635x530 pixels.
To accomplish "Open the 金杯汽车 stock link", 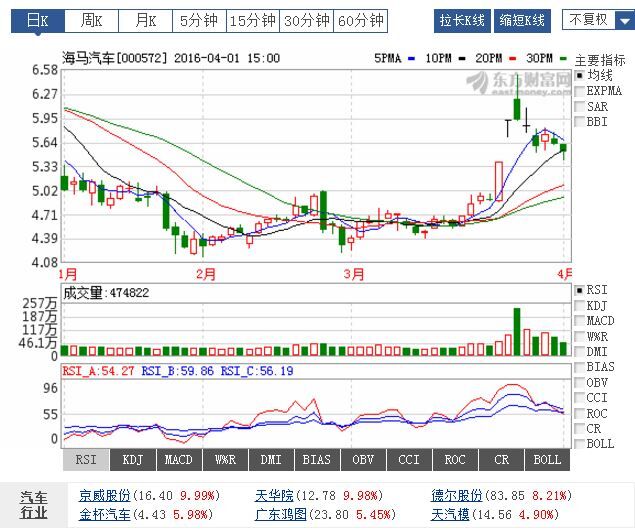I will [104, 515].
